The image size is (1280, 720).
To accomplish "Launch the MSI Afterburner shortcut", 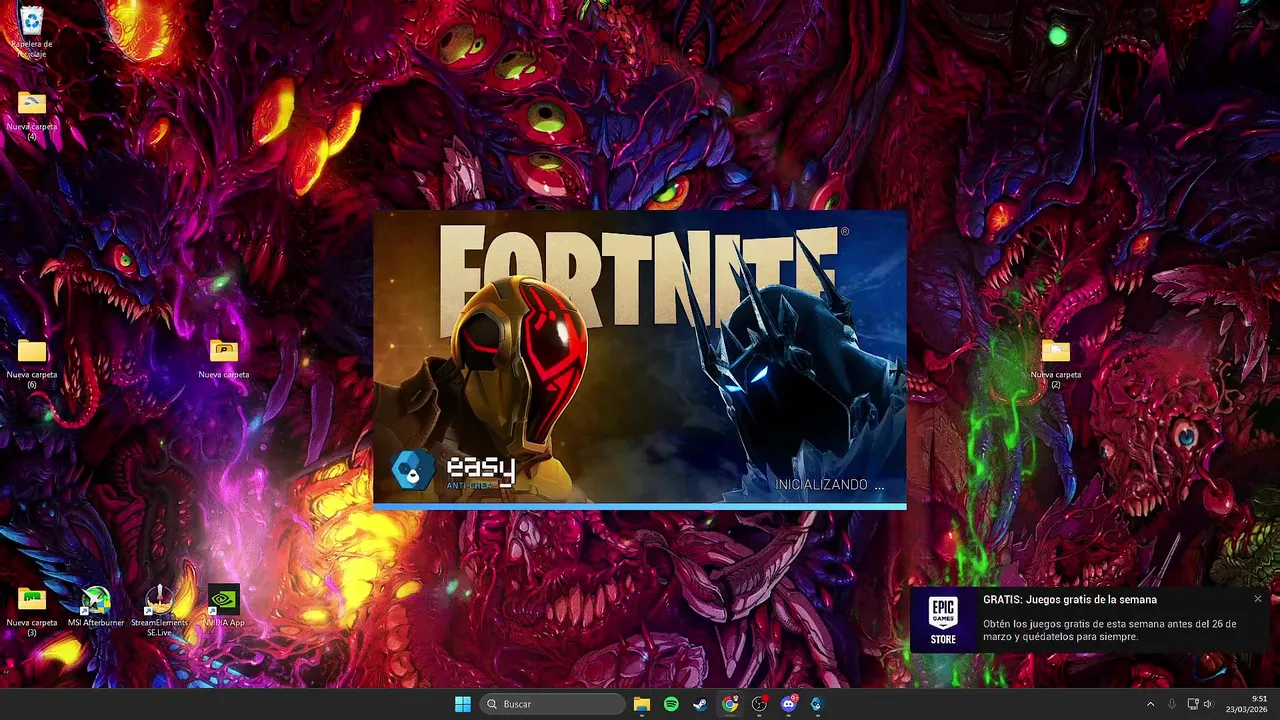I will (x=96, y=606).
